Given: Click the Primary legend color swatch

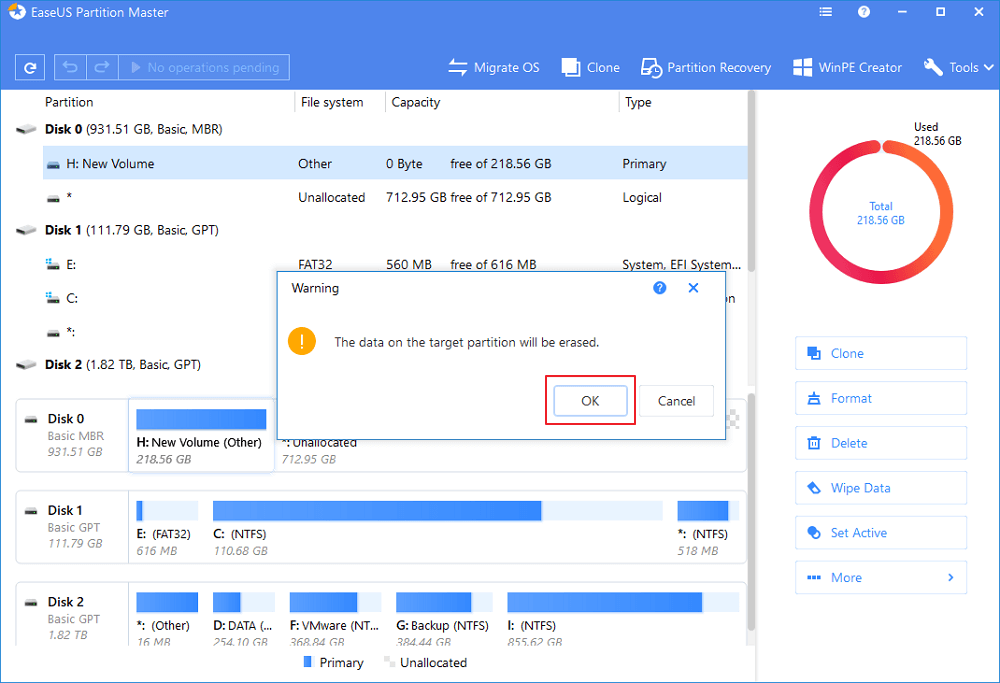Looking at the screenshot, I should coord(308,662).
